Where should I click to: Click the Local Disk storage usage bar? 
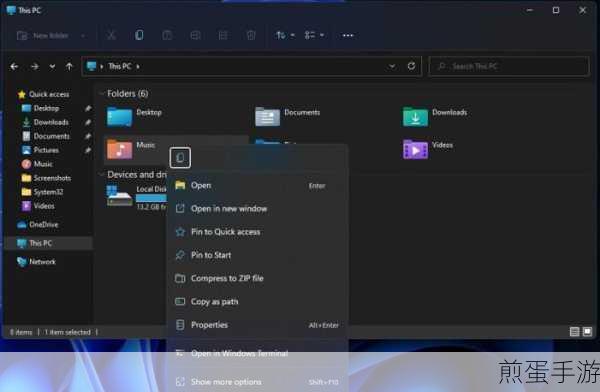click(152, 198)
